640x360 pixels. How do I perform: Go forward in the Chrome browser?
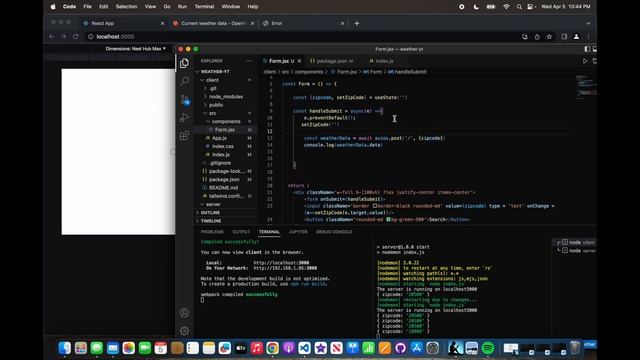(64, 36)
